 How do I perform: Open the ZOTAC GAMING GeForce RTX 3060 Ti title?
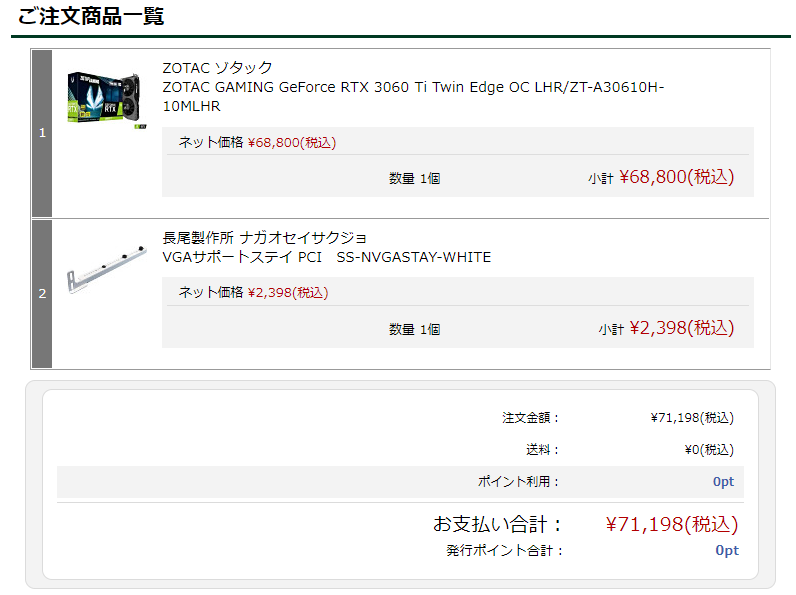413,96
